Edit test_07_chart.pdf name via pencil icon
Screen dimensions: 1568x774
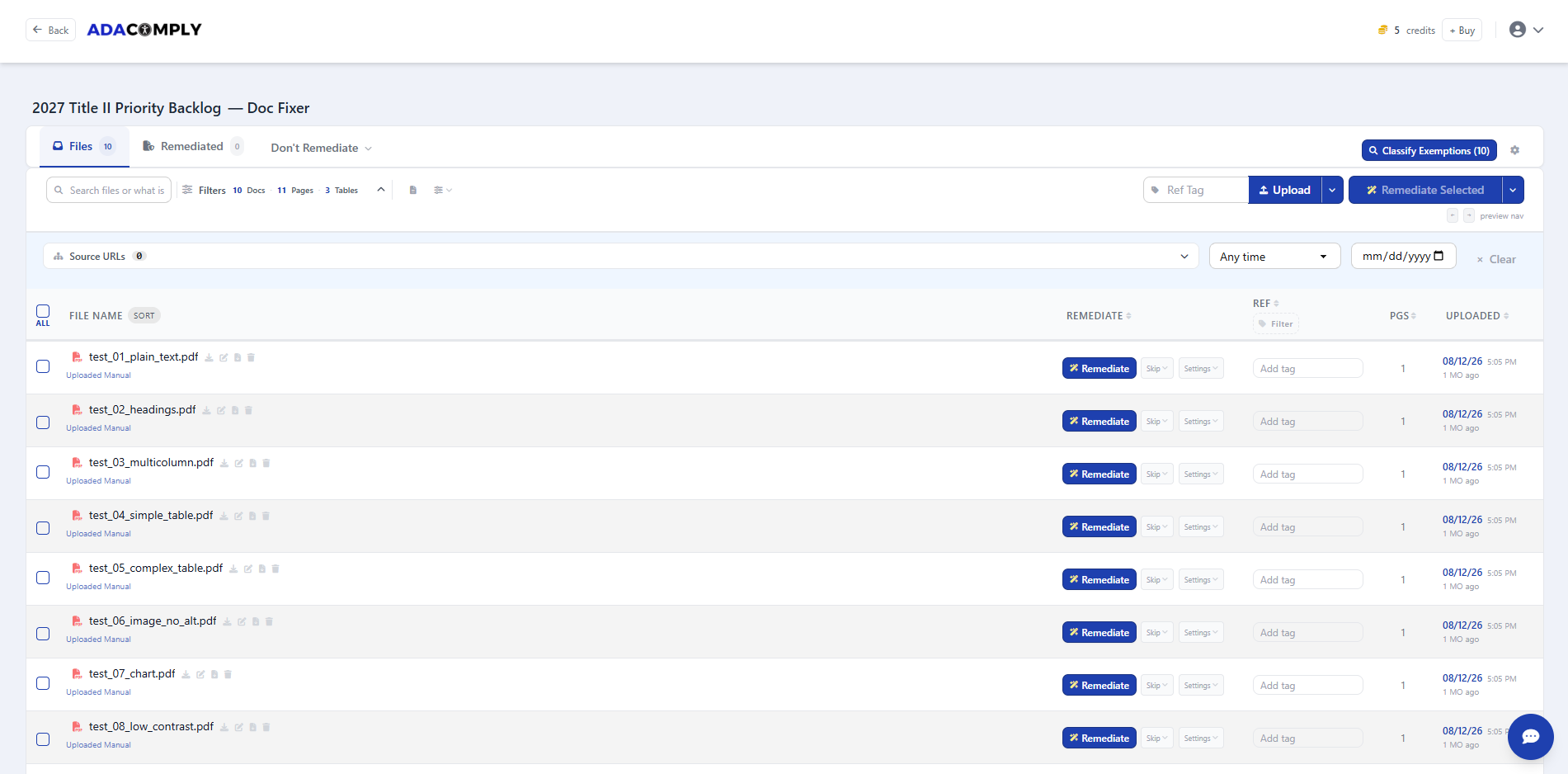click(200, 675)
